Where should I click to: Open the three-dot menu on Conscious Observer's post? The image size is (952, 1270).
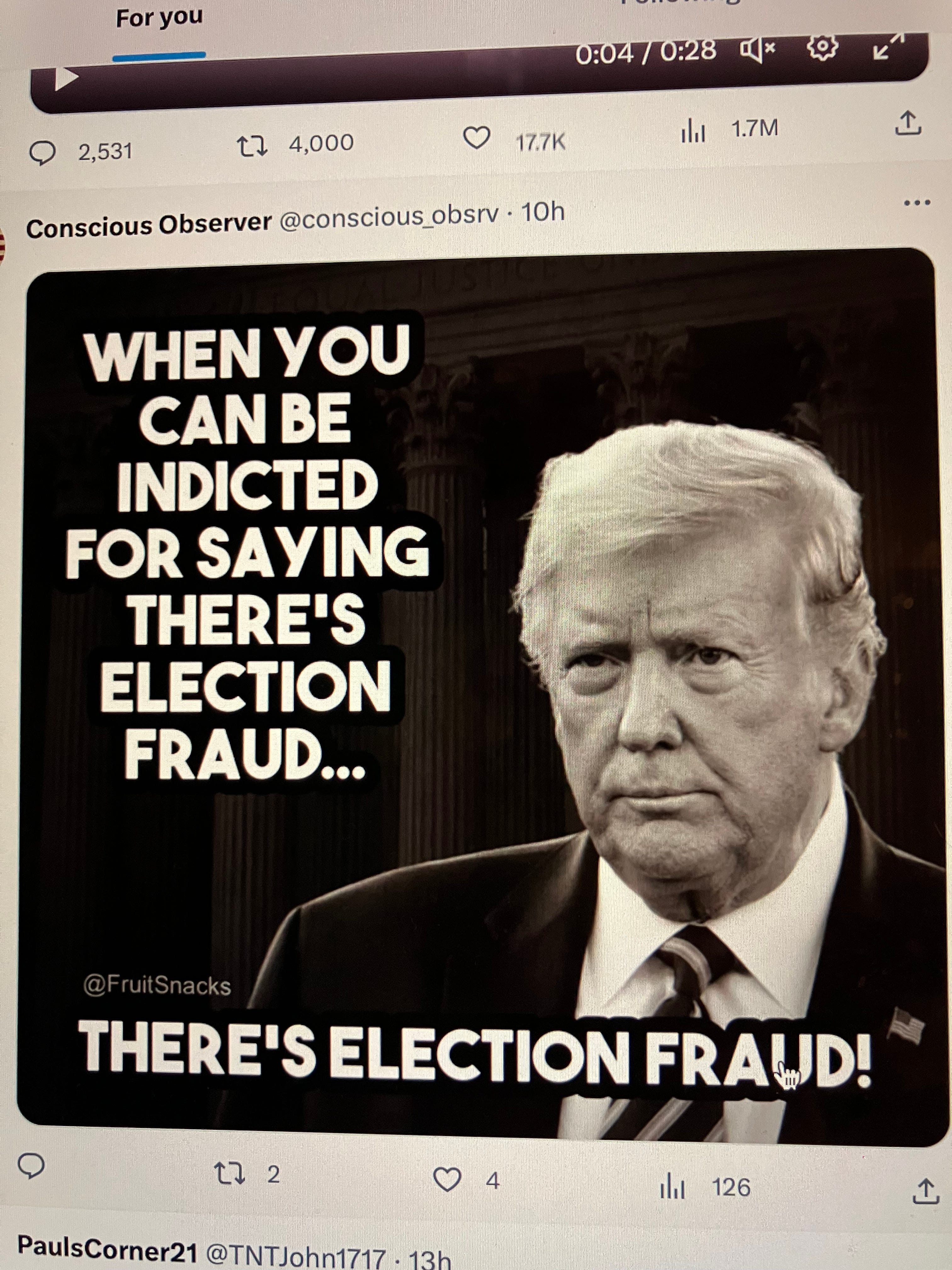[x=916, y=202]
